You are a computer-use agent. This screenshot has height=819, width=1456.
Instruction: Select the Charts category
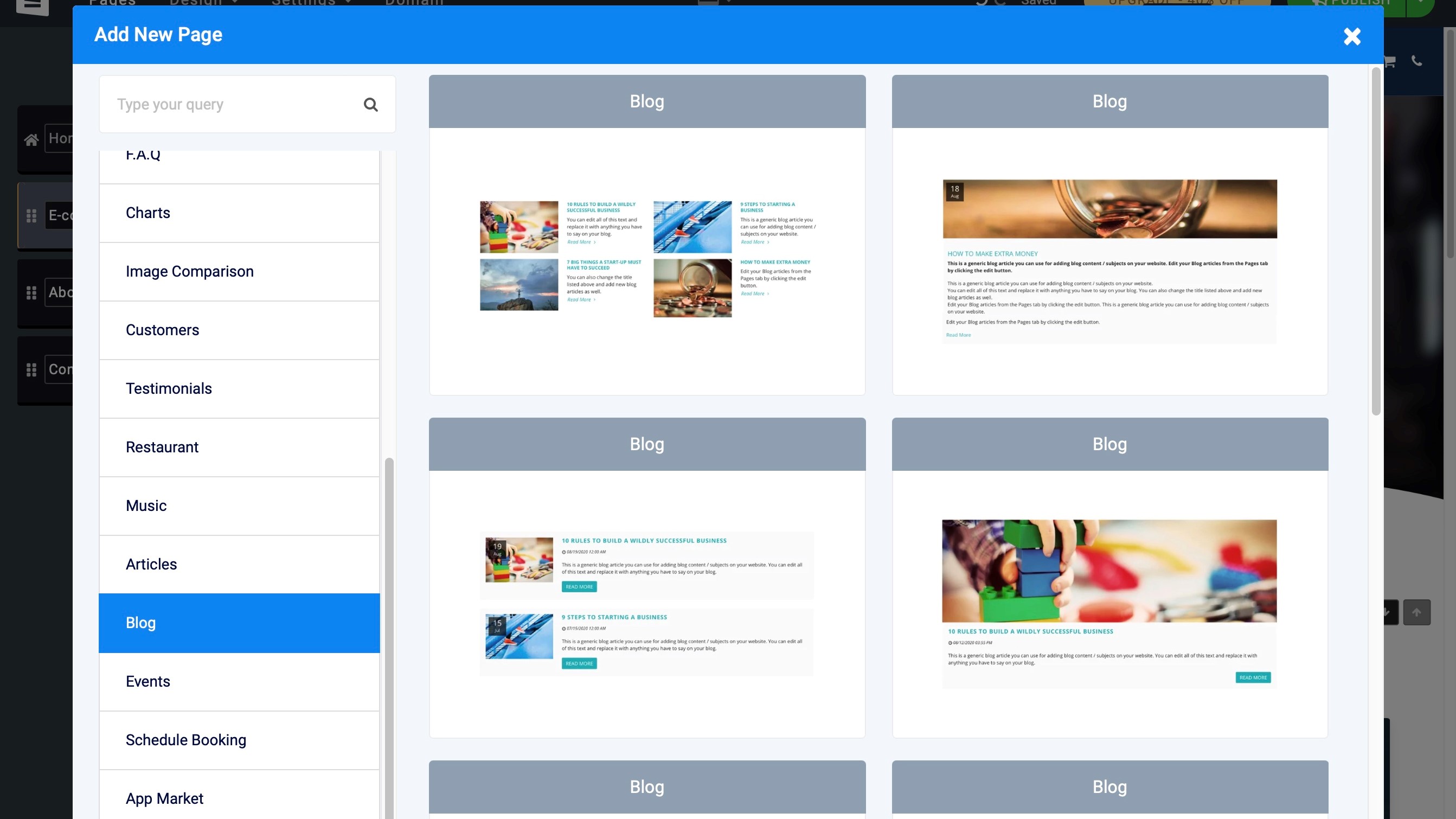click(x=239, y=213)
